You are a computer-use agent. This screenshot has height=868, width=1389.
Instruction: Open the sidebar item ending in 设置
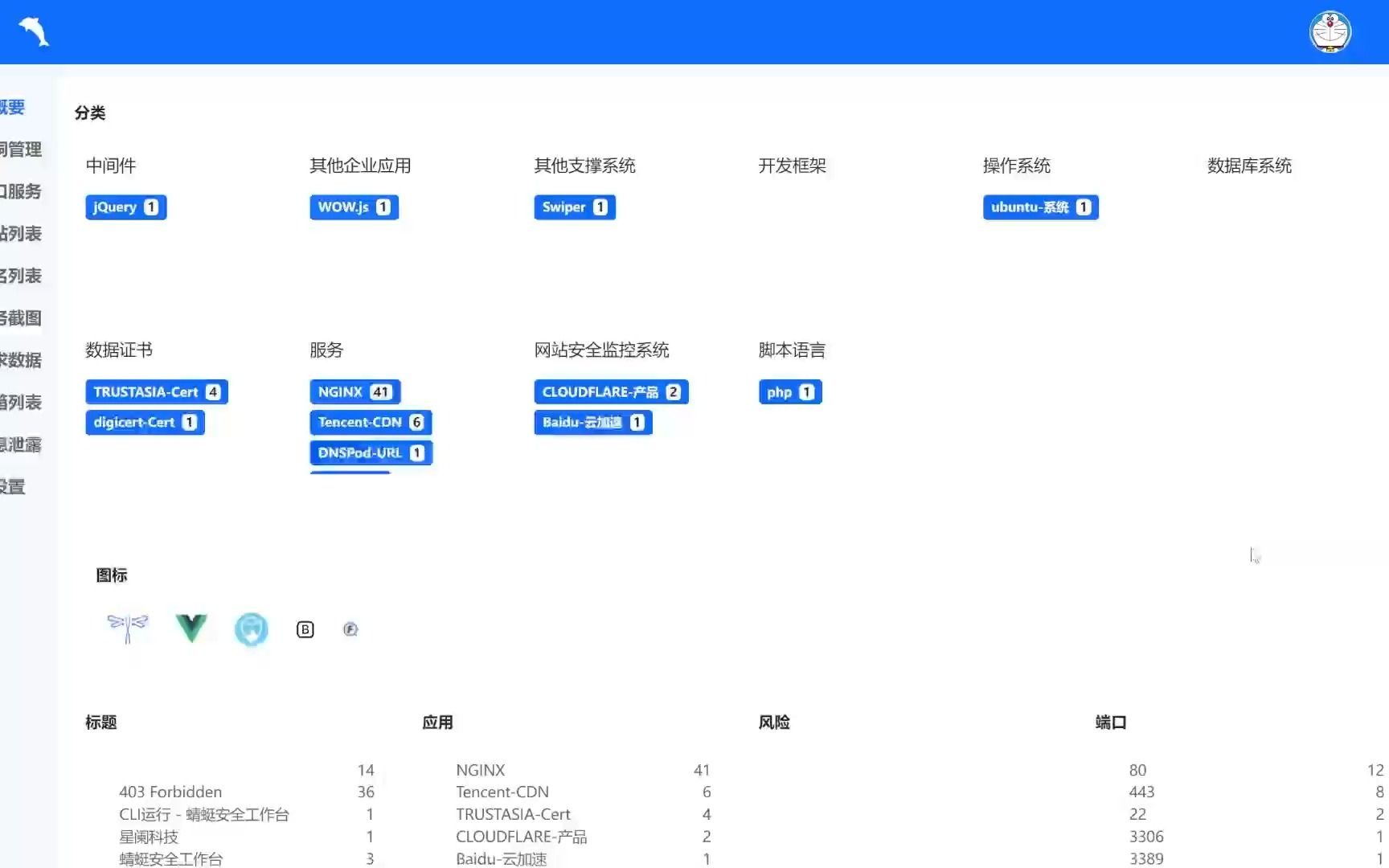tap(13, 487)
